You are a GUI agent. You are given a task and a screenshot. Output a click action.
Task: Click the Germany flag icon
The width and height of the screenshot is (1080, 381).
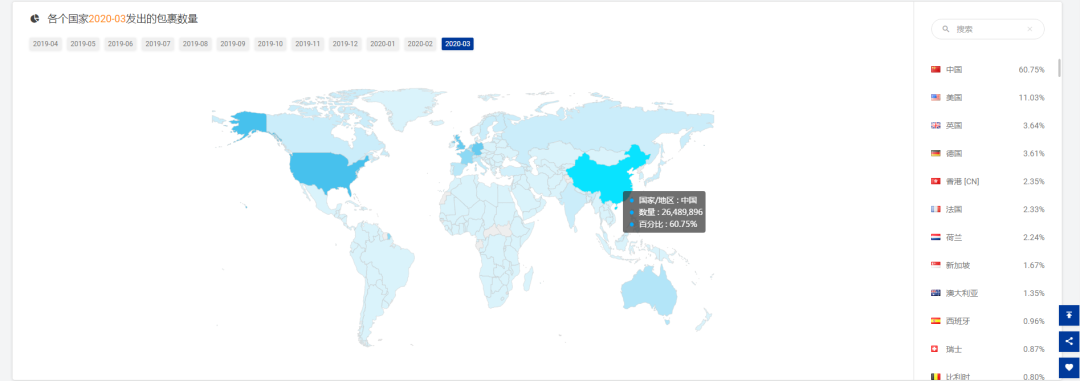tap(935, 153)
